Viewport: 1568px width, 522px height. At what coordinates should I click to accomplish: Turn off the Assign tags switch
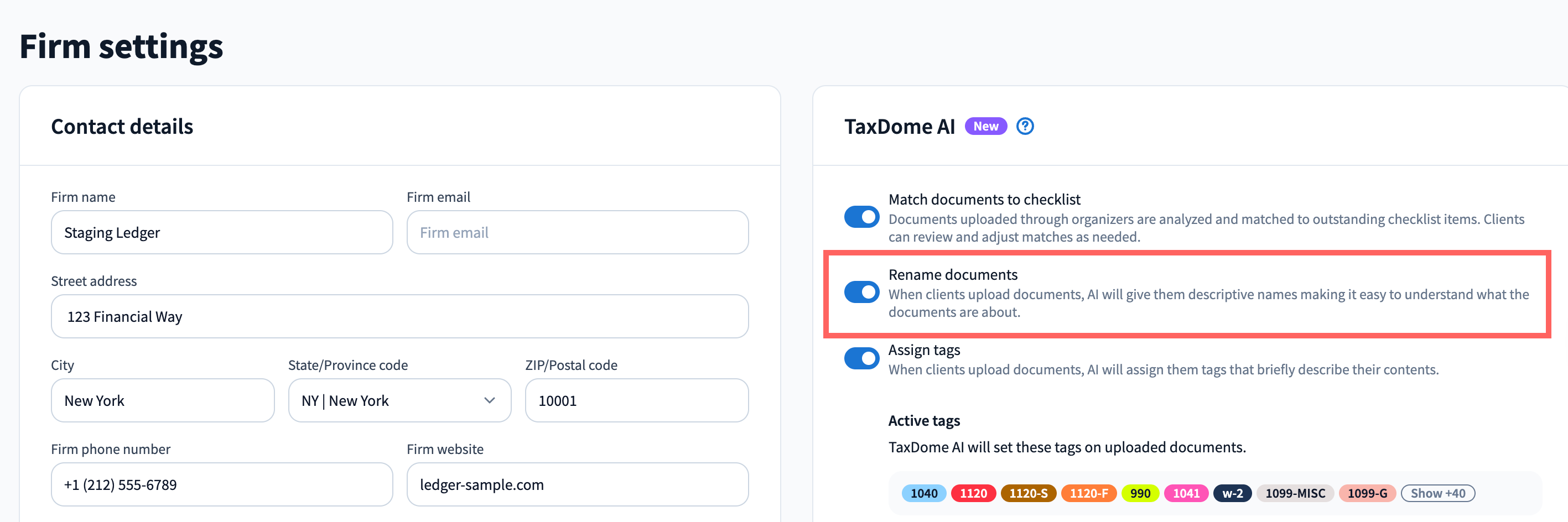click(861, 358)
